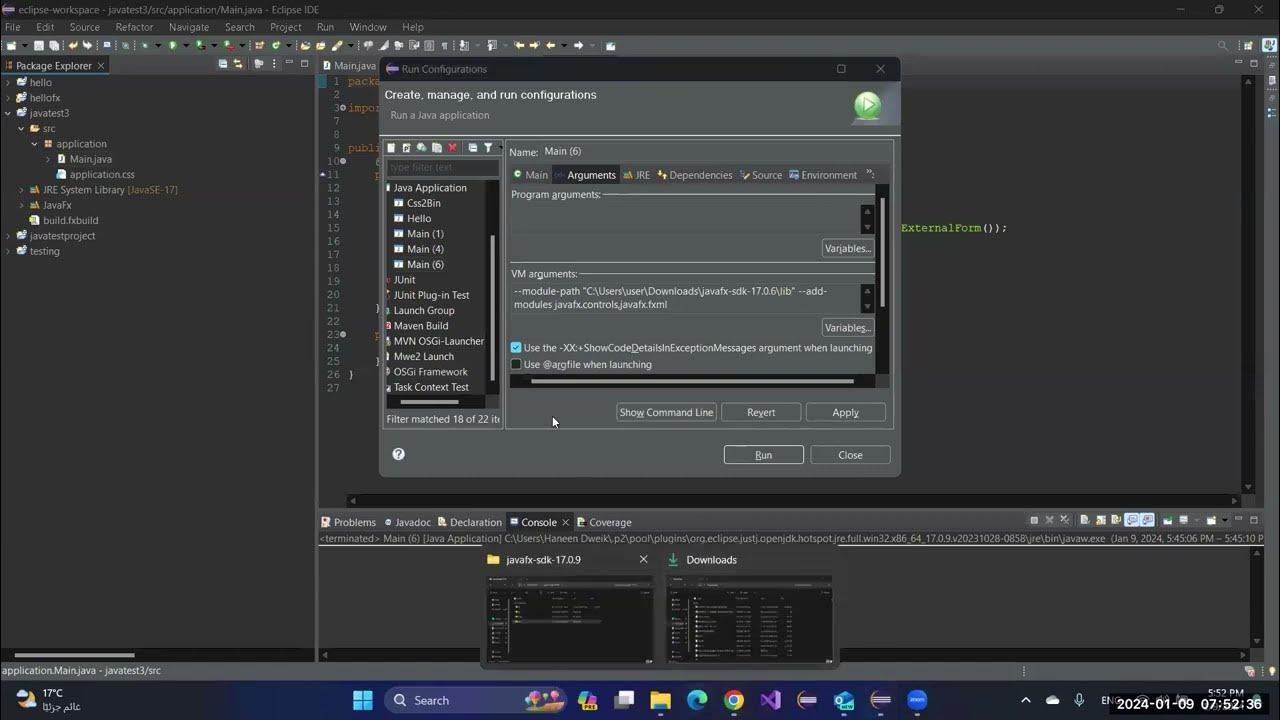
Task: Click Variables button under Program arguments
Action: coord(848,248)
